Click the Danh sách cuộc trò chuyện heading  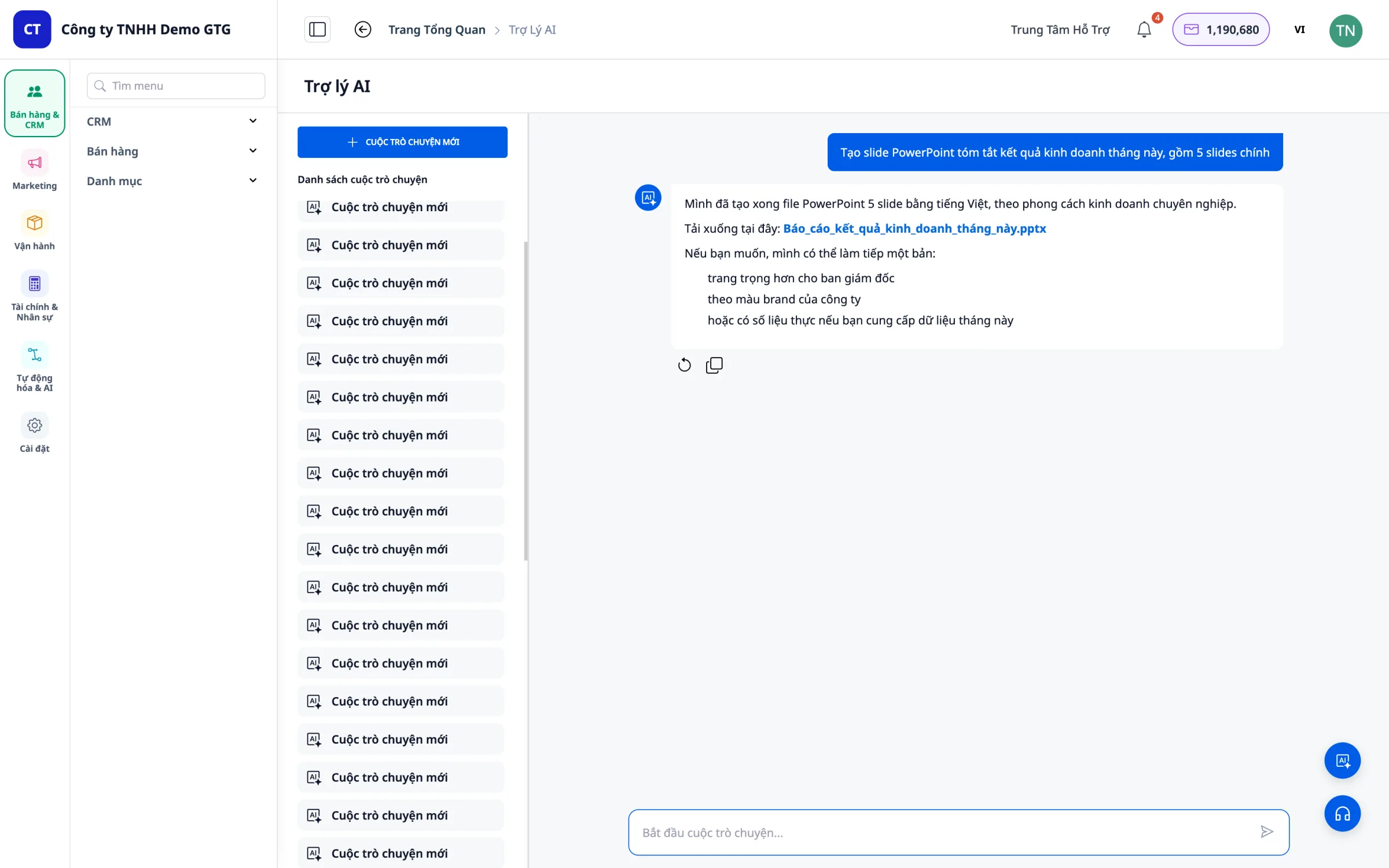(362, 179)
